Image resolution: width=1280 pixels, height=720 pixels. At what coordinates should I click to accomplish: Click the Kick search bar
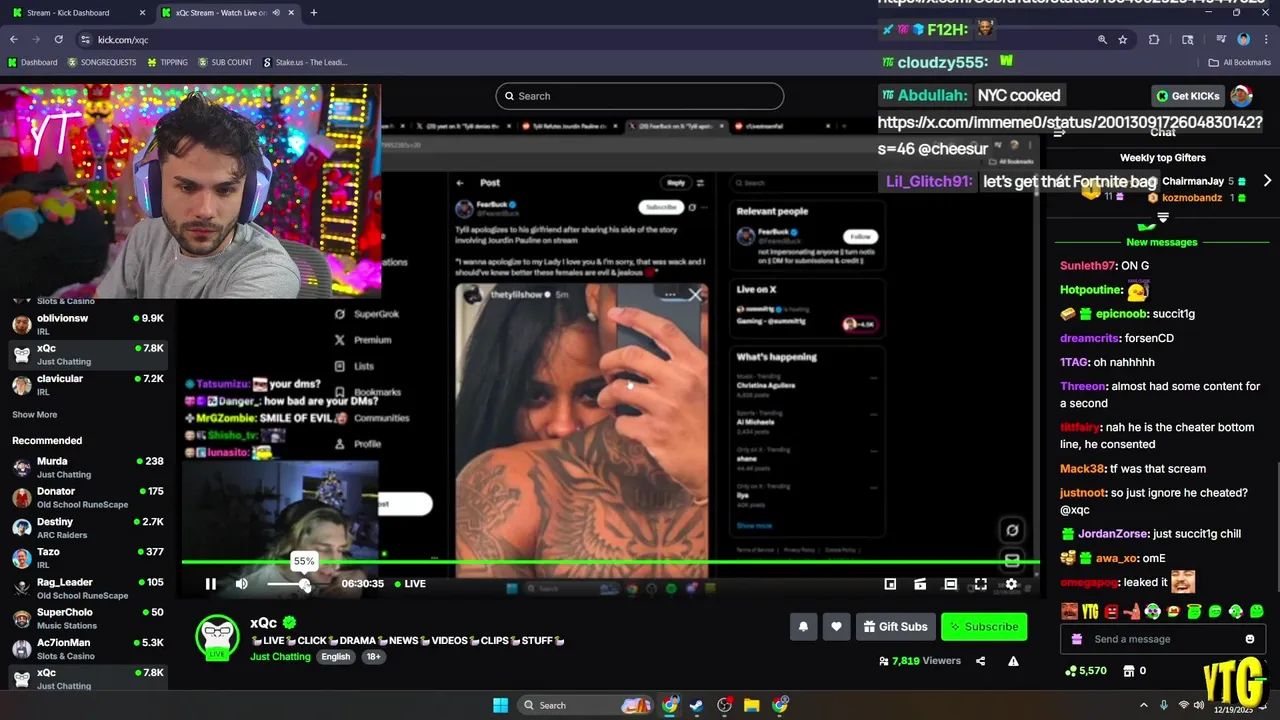point(640,96)
